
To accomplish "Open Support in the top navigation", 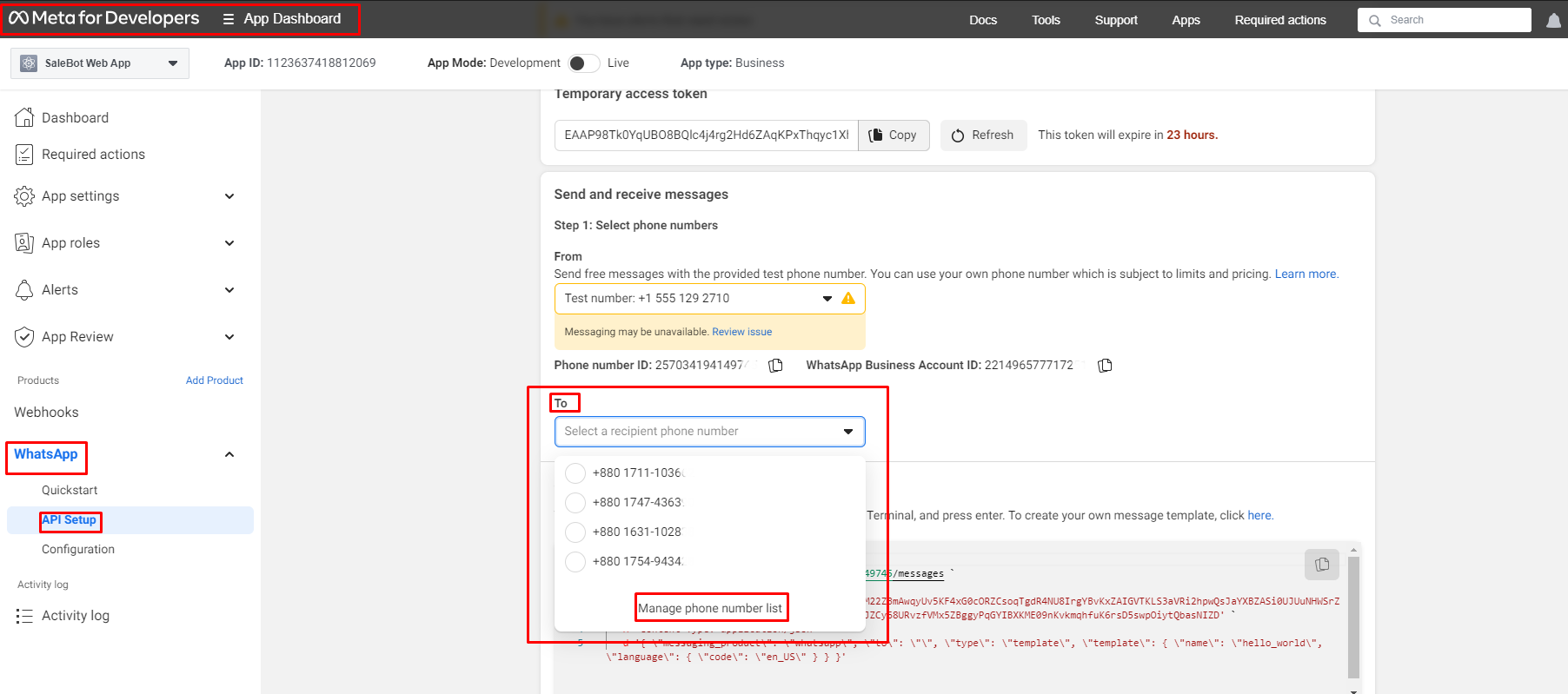I will coord(1116,20).
